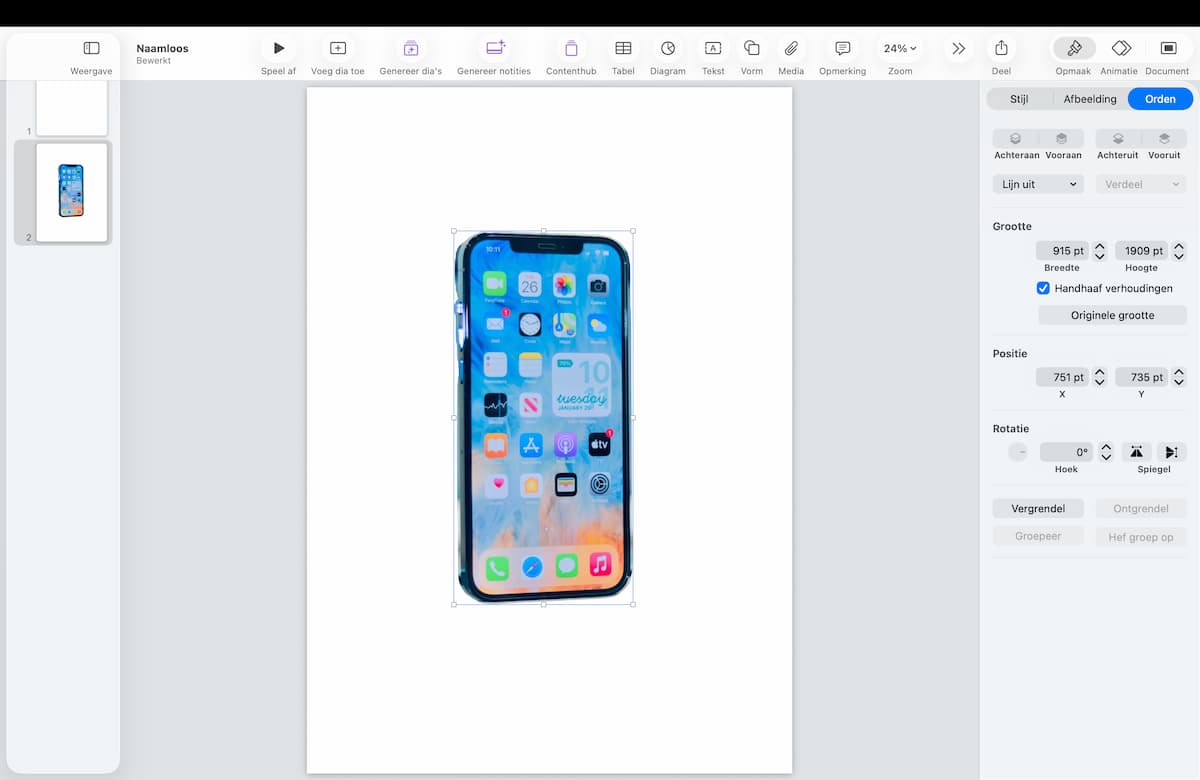Image resolution: width=1200 pixels, height=780 pixels.
Task: Click the Y position 735 pt field
Action: (x=1141, y=377)
